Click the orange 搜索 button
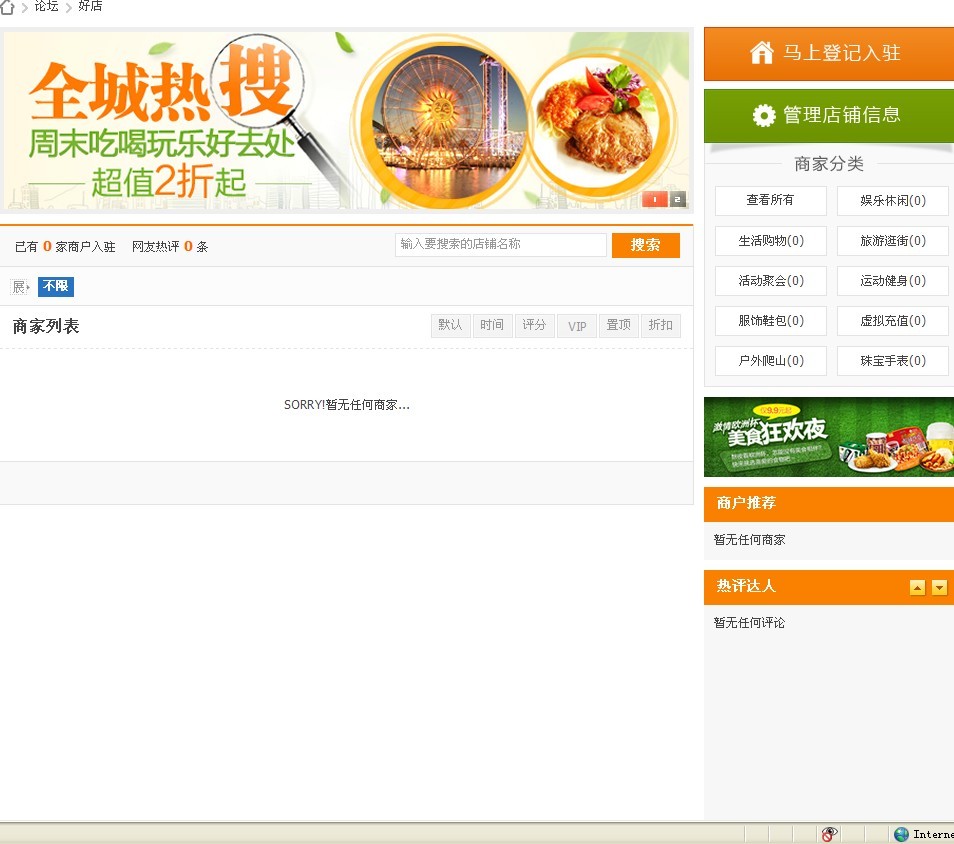This screenshot has width=954, height=844. point(646,245)
